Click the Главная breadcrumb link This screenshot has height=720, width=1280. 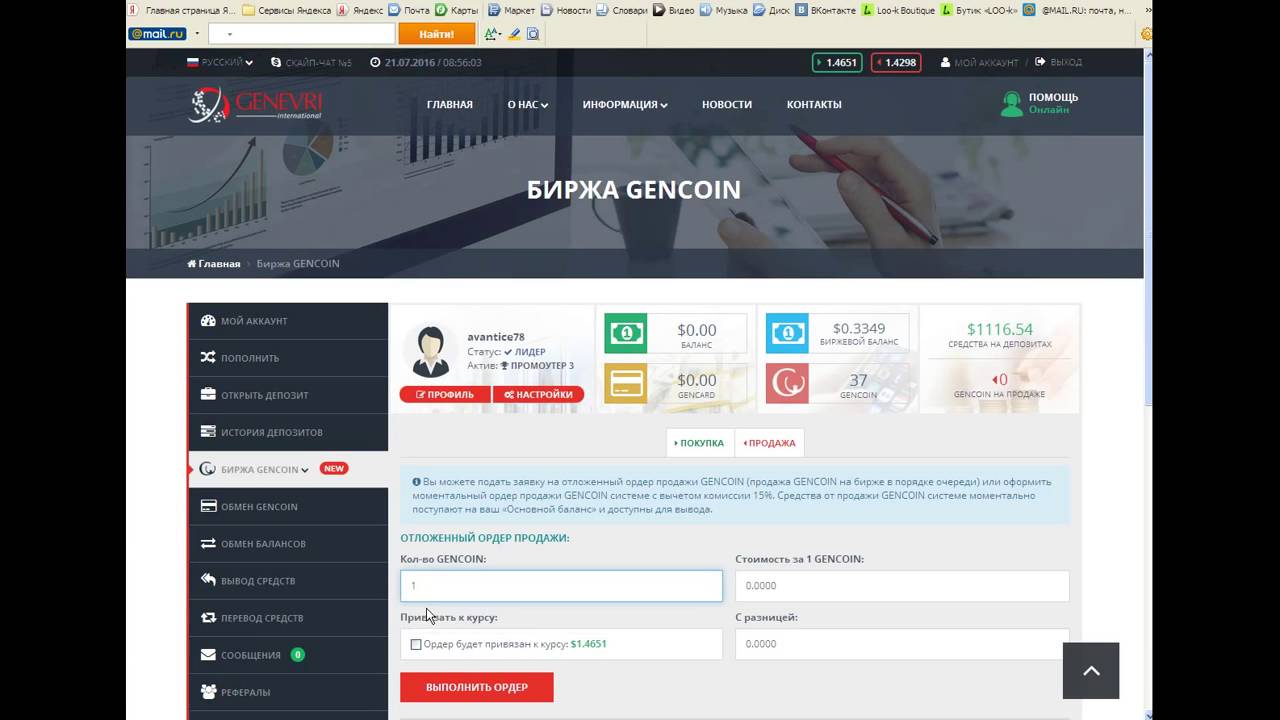pos(214,264)
